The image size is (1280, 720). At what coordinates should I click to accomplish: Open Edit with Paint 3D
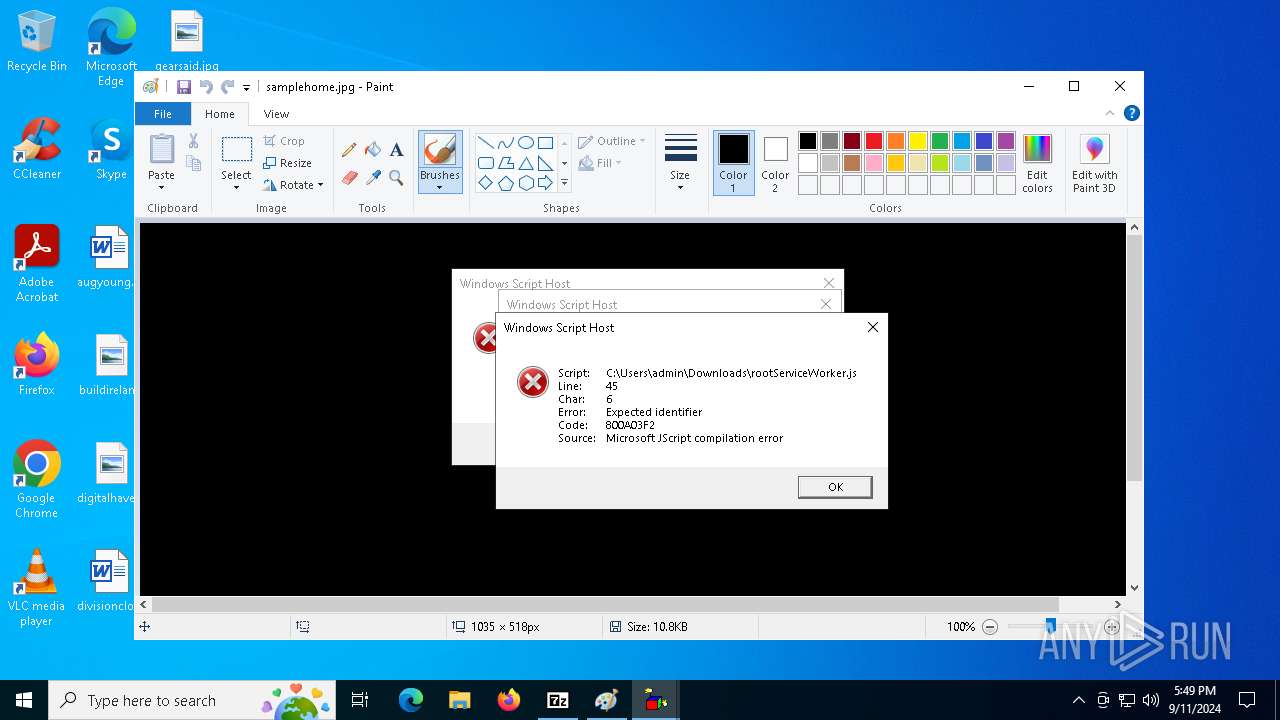click(x=1094, y=163)
